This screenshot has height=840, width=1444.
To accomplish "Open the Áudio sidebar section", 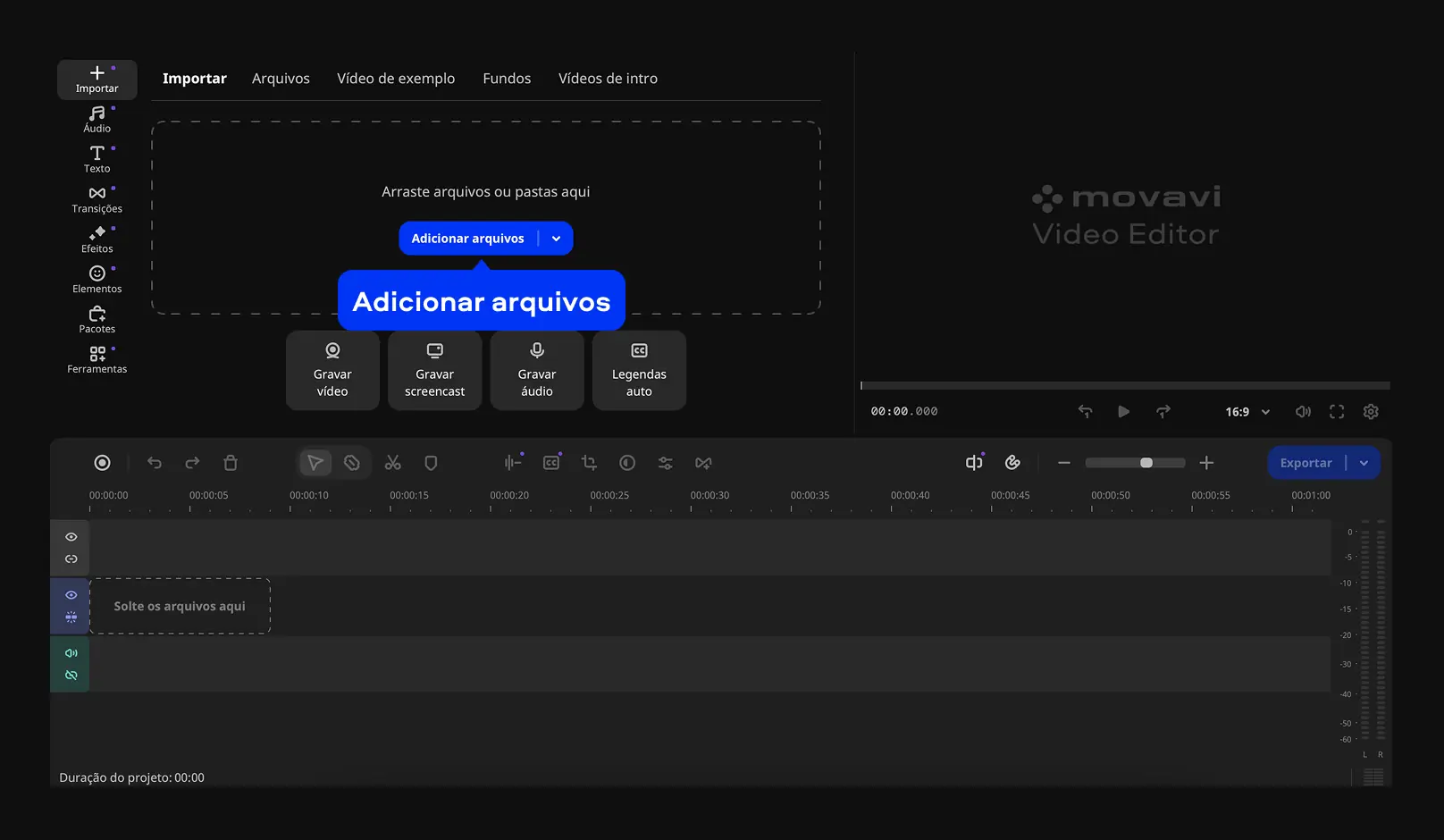I will 97,119.
